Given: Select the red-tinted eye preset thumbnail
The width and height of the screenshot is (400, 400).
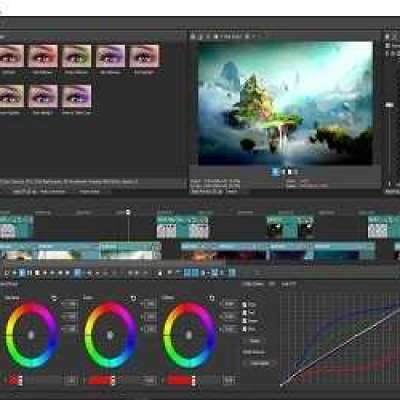Looking at the screenshot, I should (43, 56).
